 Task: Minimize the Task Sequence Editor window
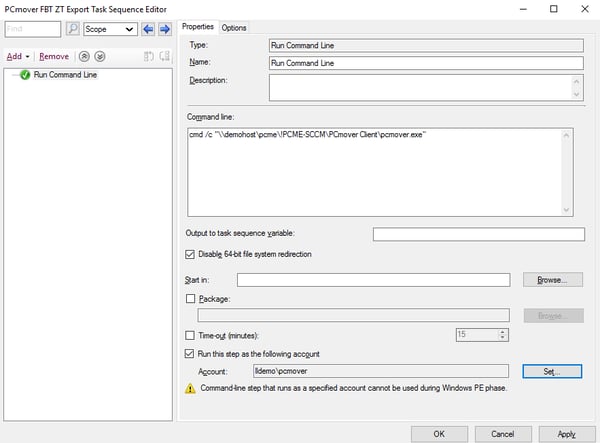[523, 9]
